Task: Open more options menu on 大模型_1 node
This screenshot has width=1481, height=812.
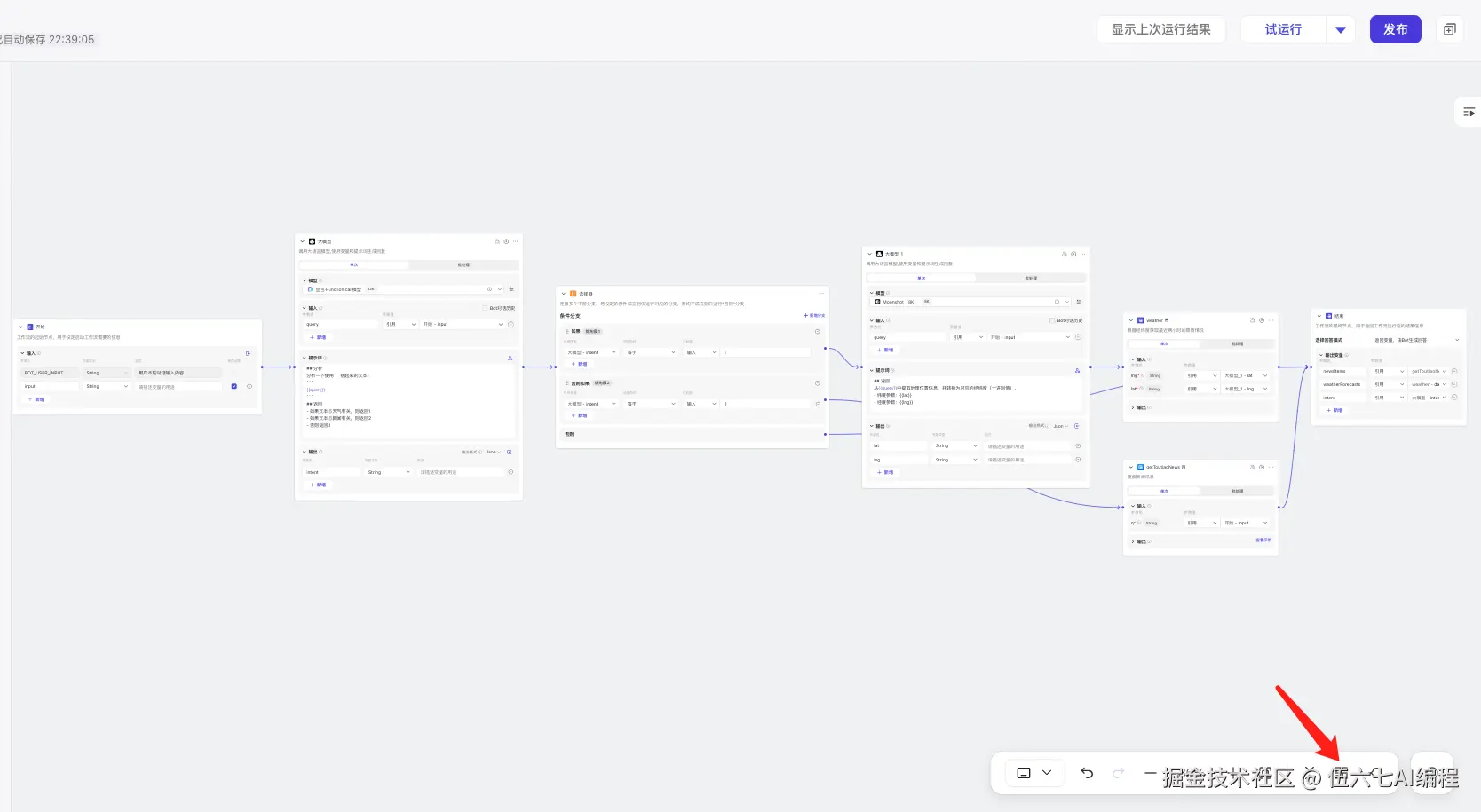Action: (1082, 254)
